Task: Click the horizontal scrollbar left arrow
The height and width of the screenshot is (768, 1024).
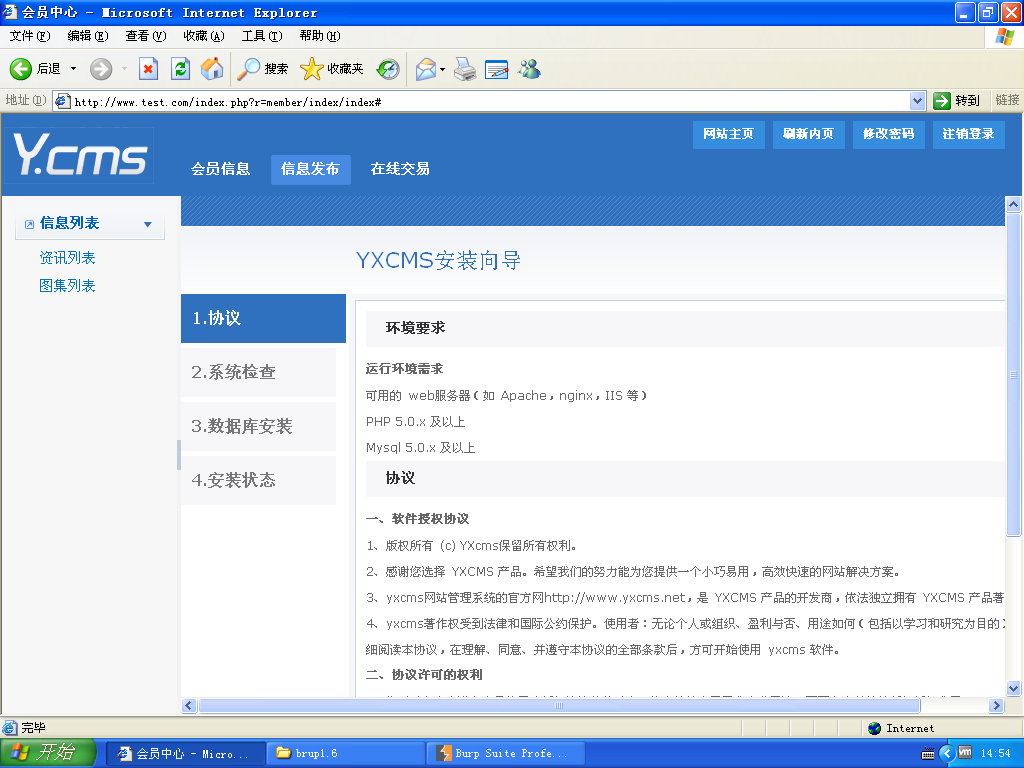Action: [x=189, y=705]
